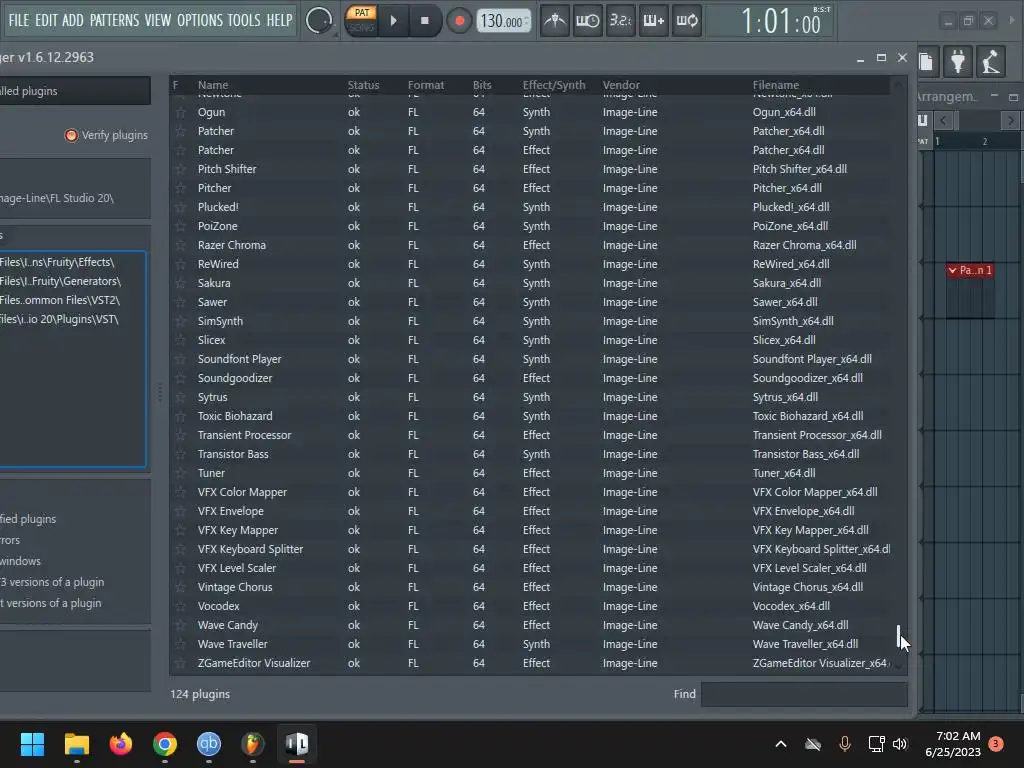Toggle the wait-for-input-before-recording icon

pyautogui.click(x=587, y=21)
